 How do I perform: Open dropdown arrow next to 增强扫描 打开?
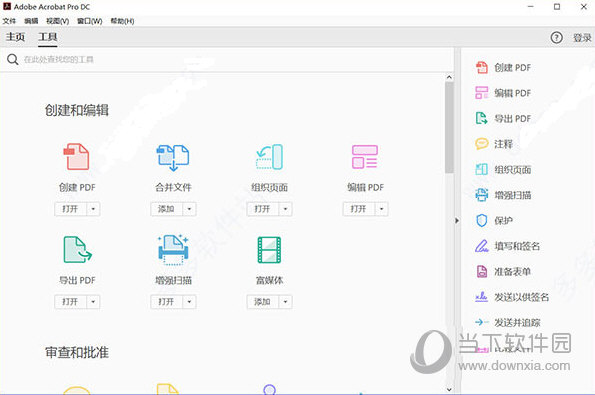point(189,302)
